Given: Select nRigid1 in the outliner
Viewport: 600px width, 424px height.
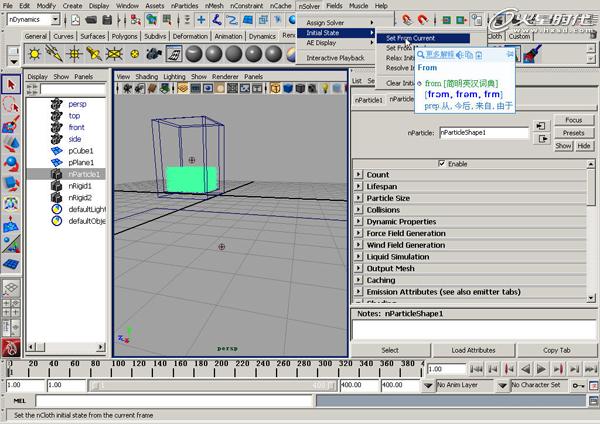Looking at the screenshot, I should coord(80,186).
